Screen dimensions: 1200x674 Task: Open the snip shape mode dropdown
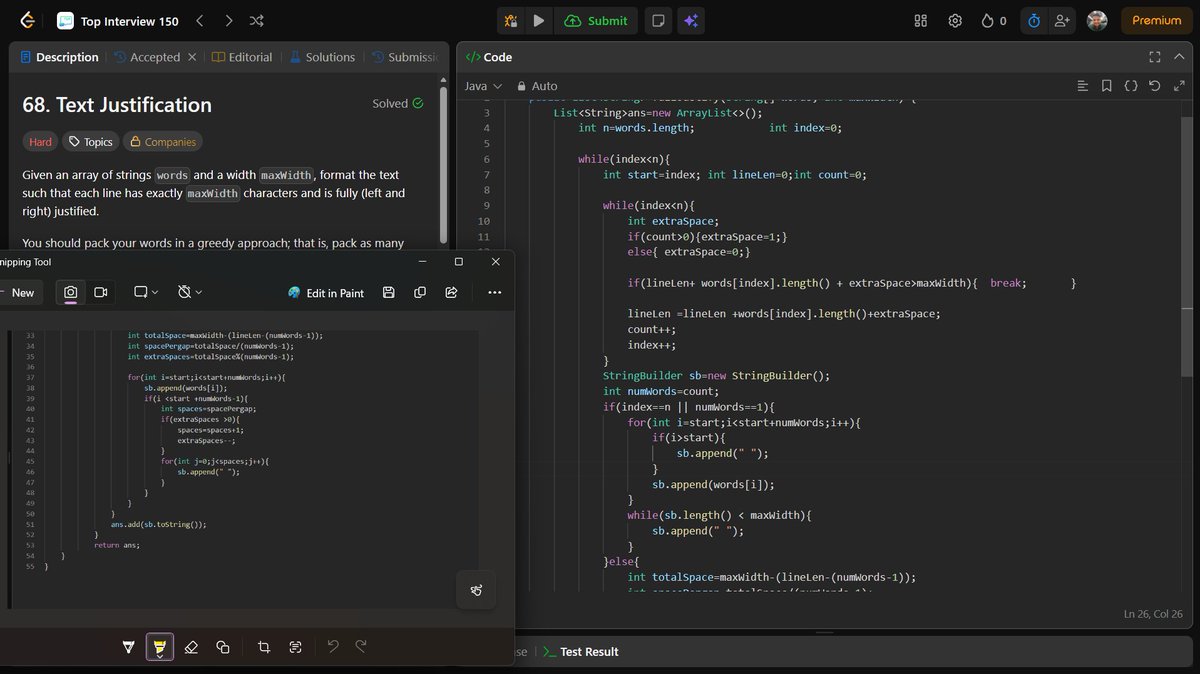pos(145,292)
